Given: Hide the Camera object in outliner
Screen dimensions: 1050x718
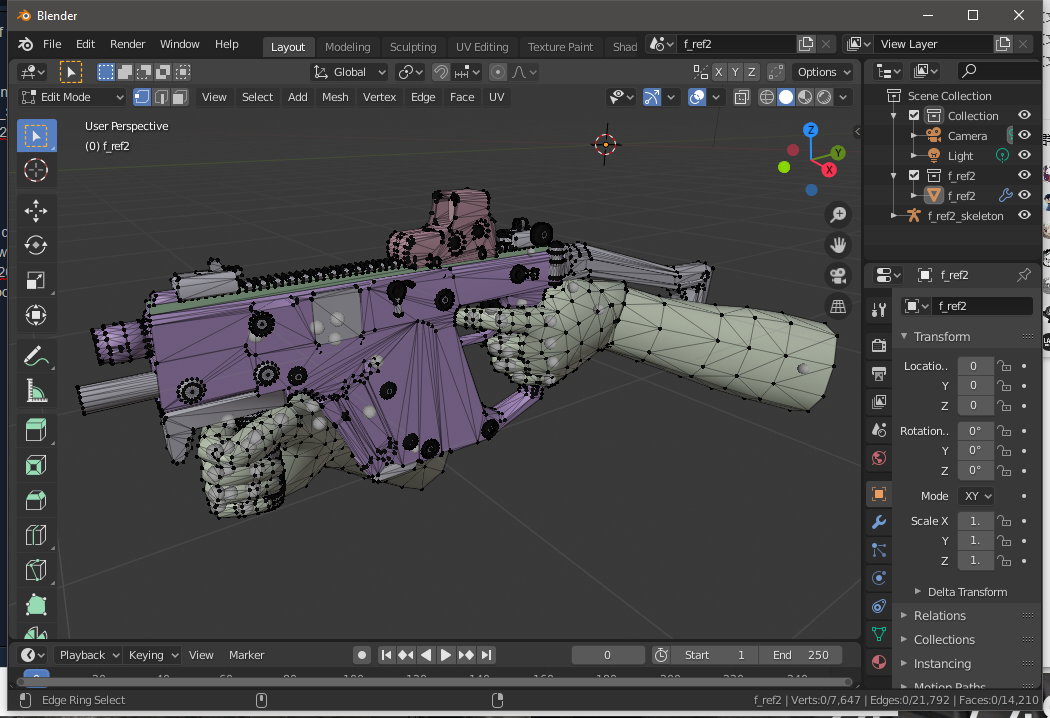Looking at the screenshot, I should [x=1024, y=136].
